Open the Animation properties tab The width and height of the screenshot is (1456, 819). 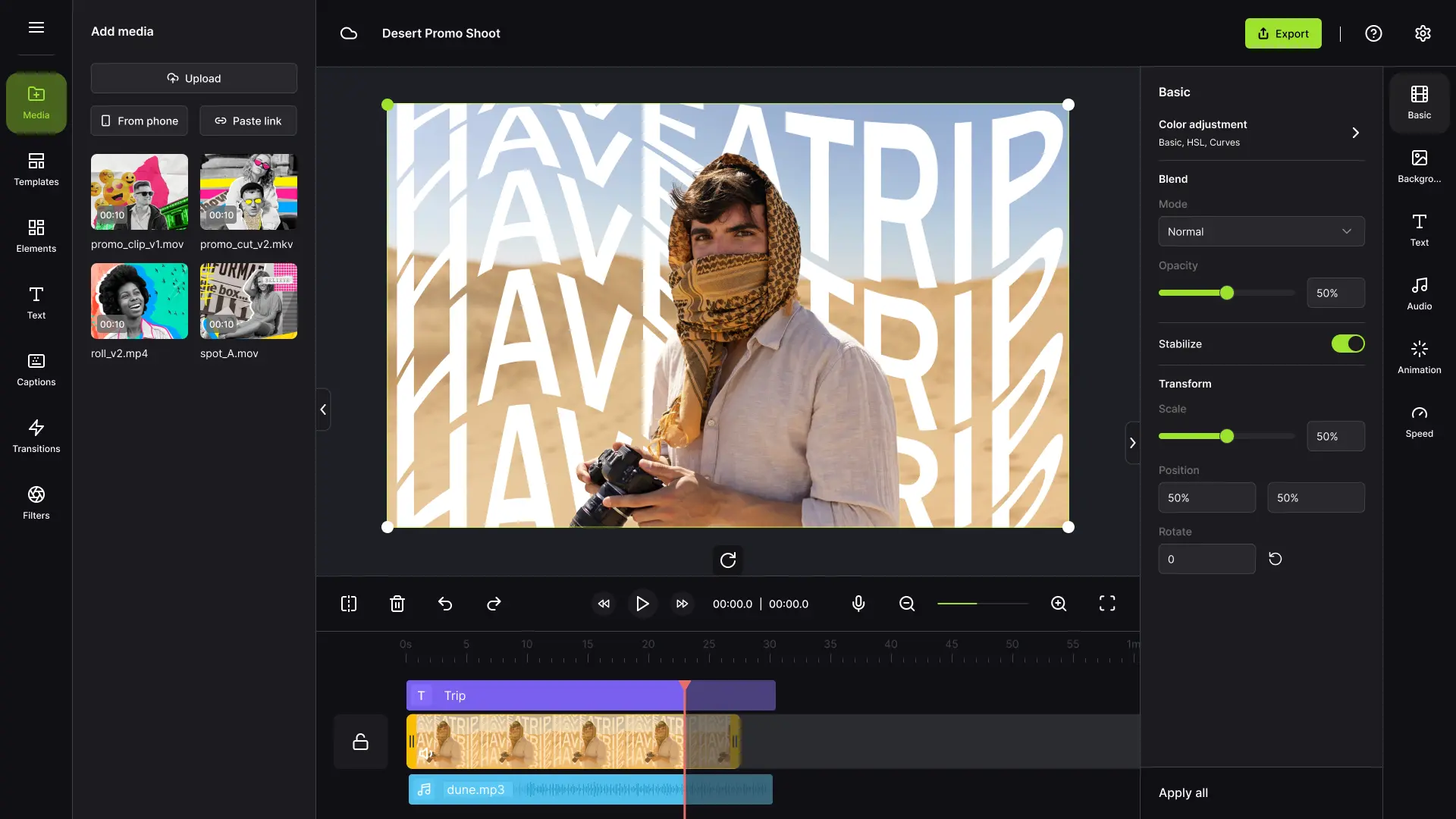point(1420,358)
